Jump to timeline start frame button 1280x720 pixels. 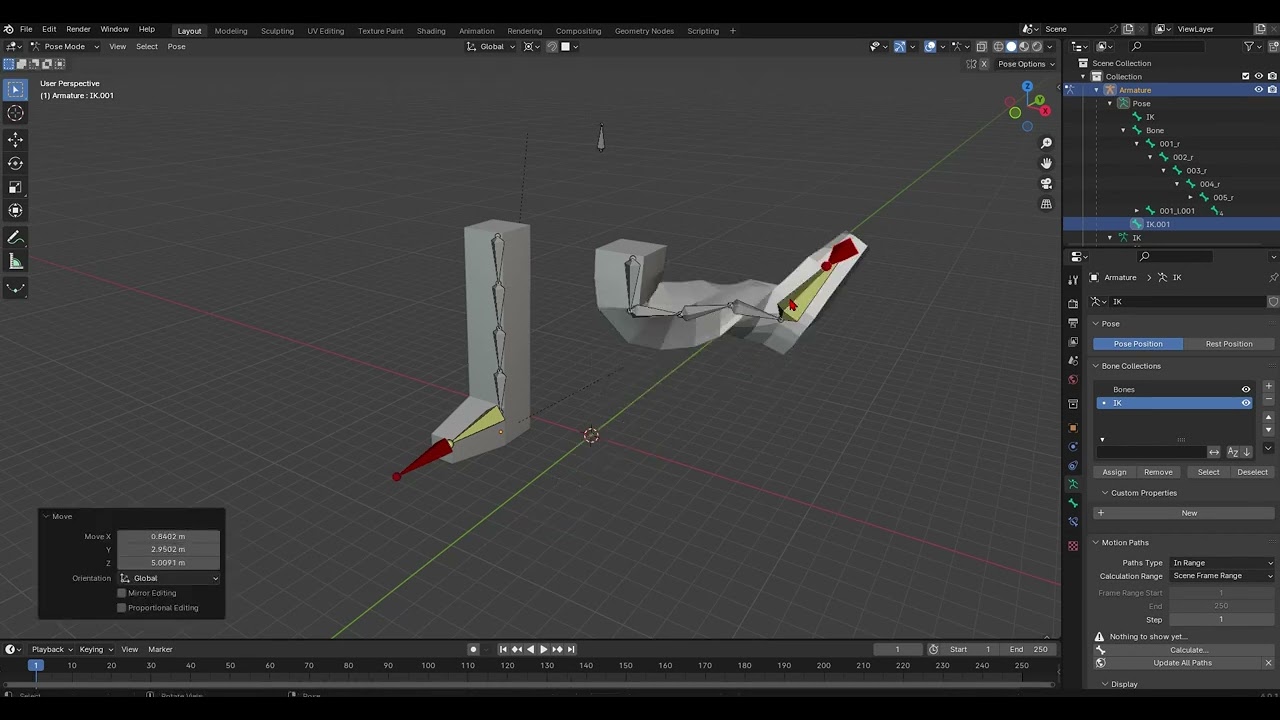pos(503,649)
